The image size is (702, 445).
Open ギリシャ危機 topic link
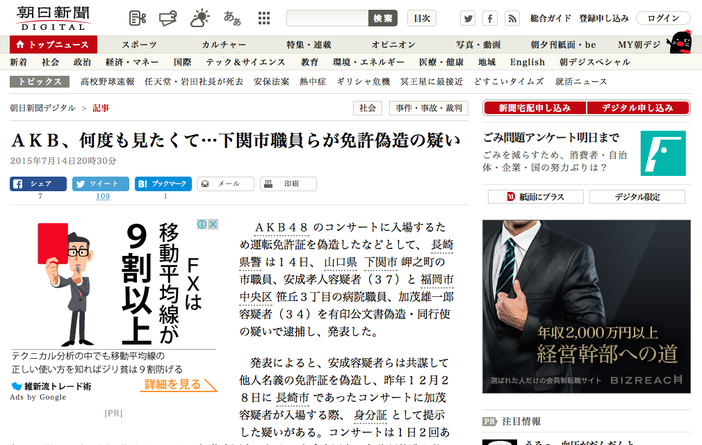(363, 81)
